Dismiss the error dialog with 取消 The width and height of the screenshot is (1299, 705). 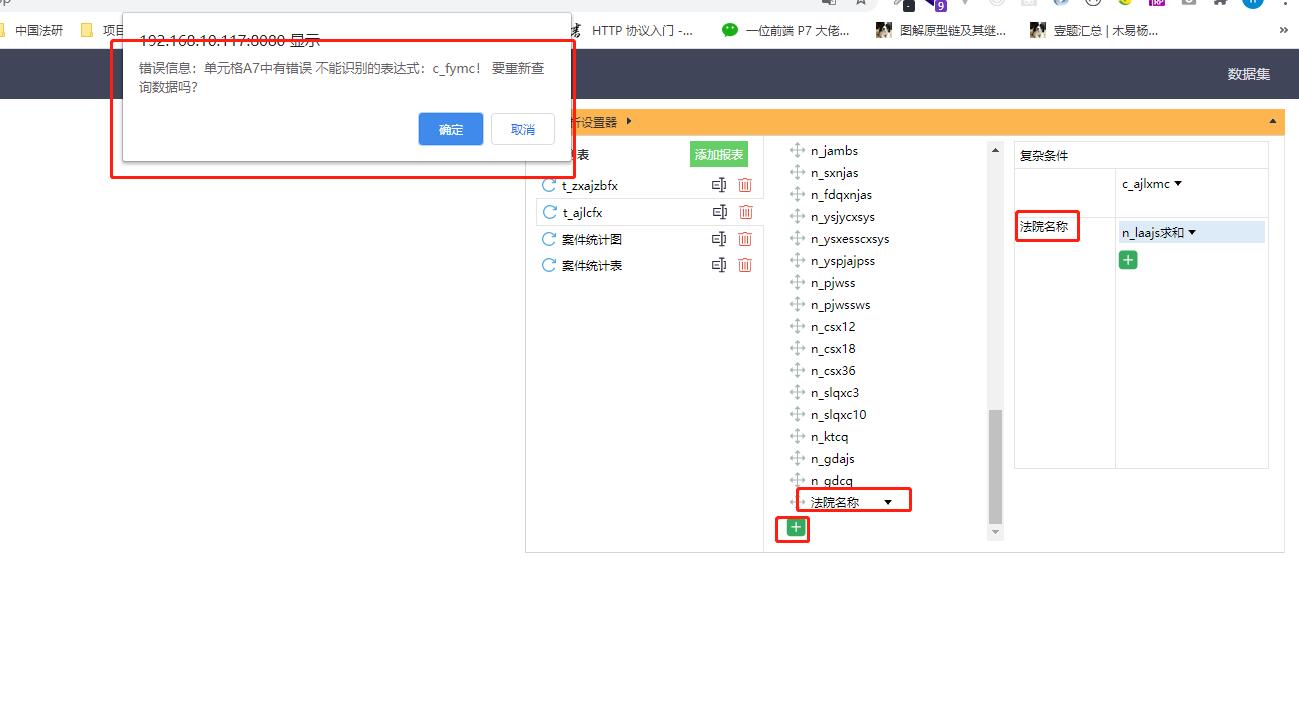[x=523, y=129]
